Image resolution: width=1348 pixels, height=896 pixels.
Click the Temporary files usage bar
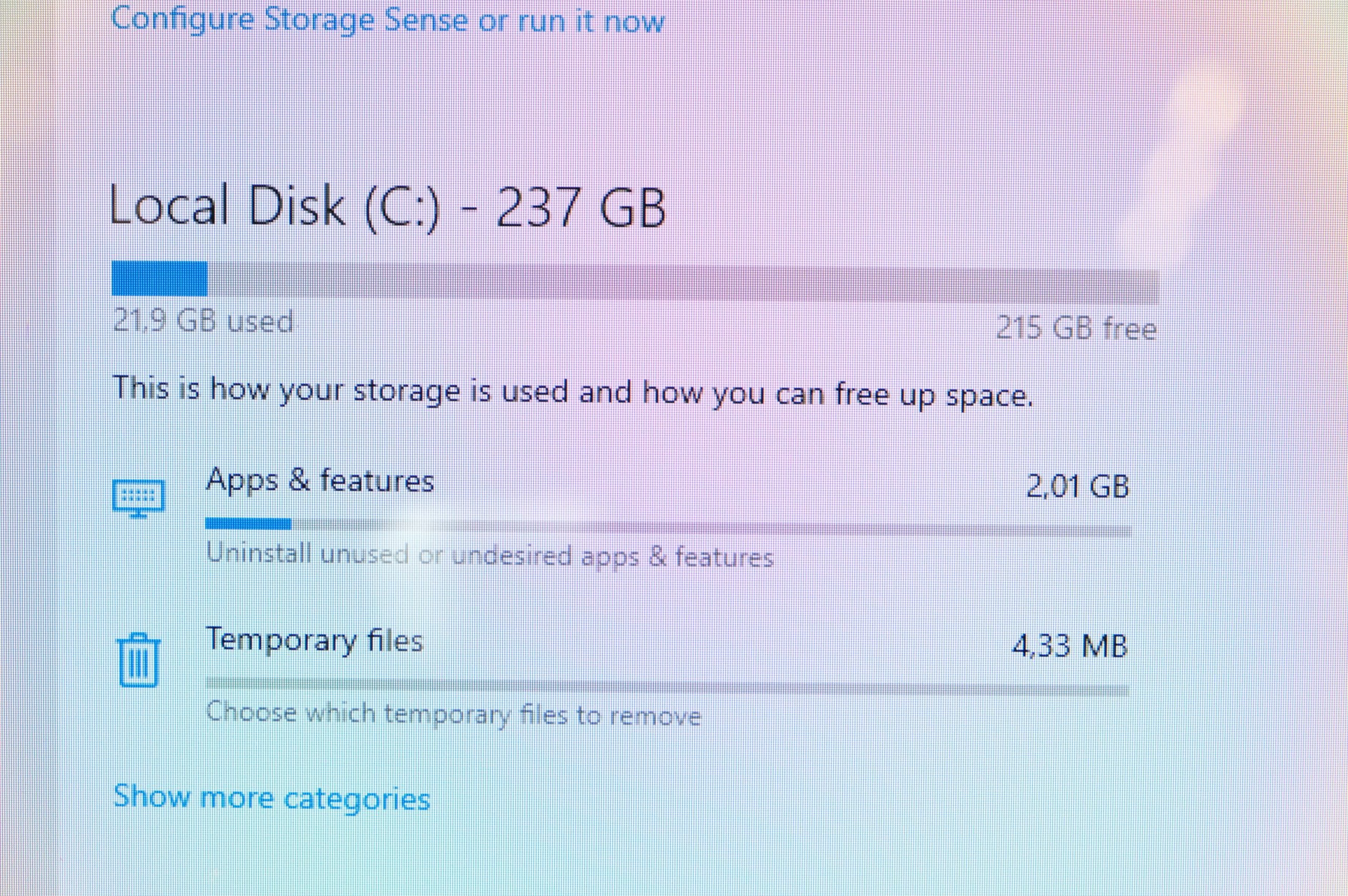(x=667, y=686)
